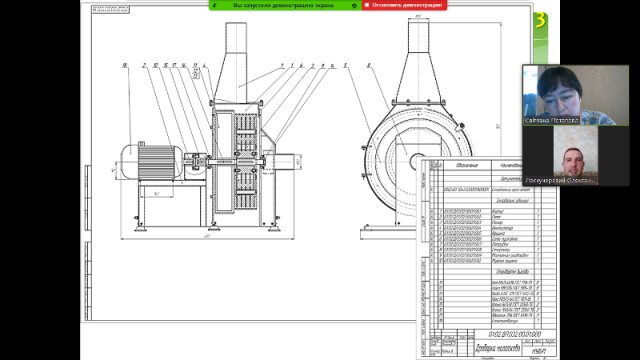
Task: Click the vertical outlet pipe in left view
Action: click(x=236, y=62)
